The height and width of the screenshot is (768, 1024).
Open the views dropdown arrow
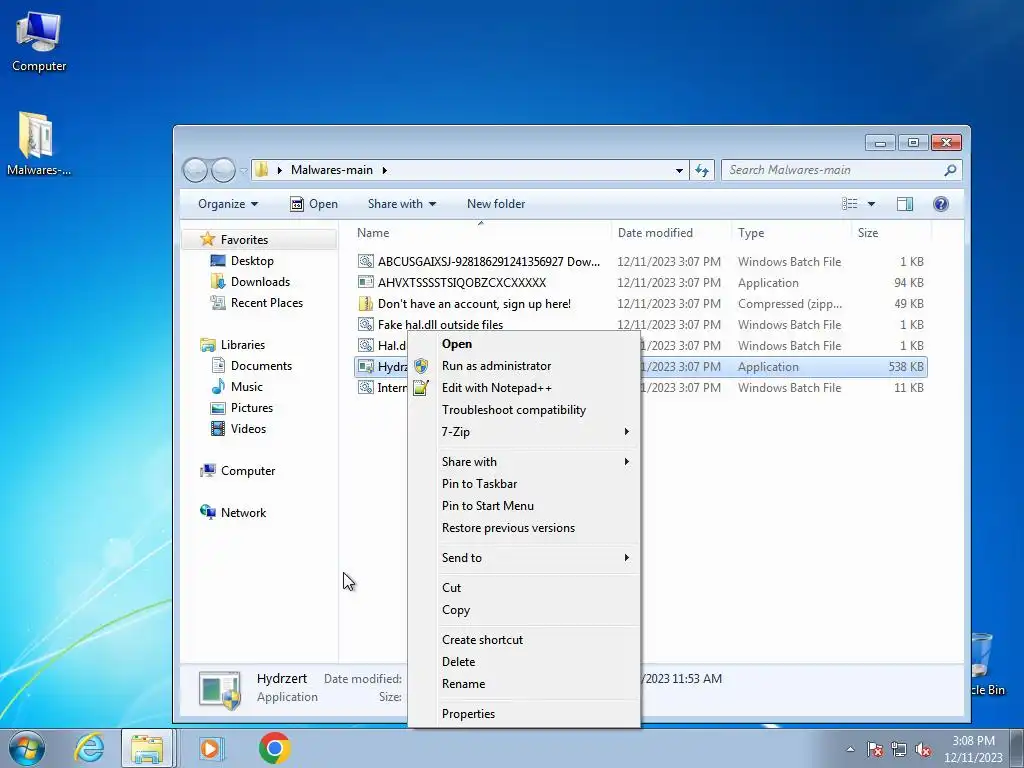(x=871, y=204)
